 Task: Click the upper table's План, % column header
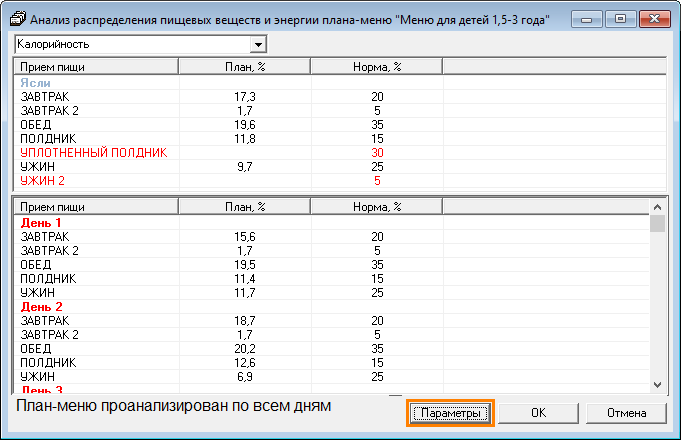(244, 66)
